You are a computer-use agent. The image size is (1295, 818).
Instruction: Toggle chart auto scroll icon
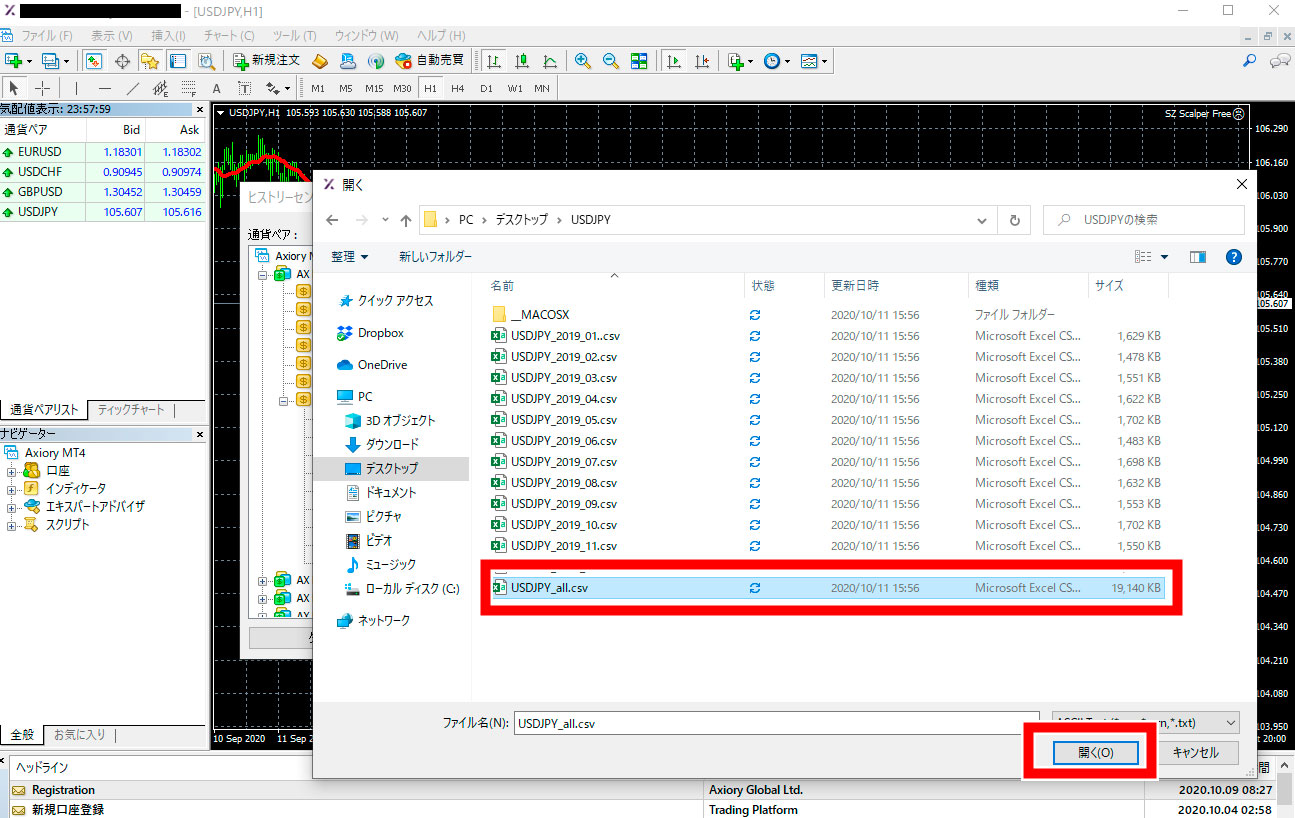(x=674, y=61)
